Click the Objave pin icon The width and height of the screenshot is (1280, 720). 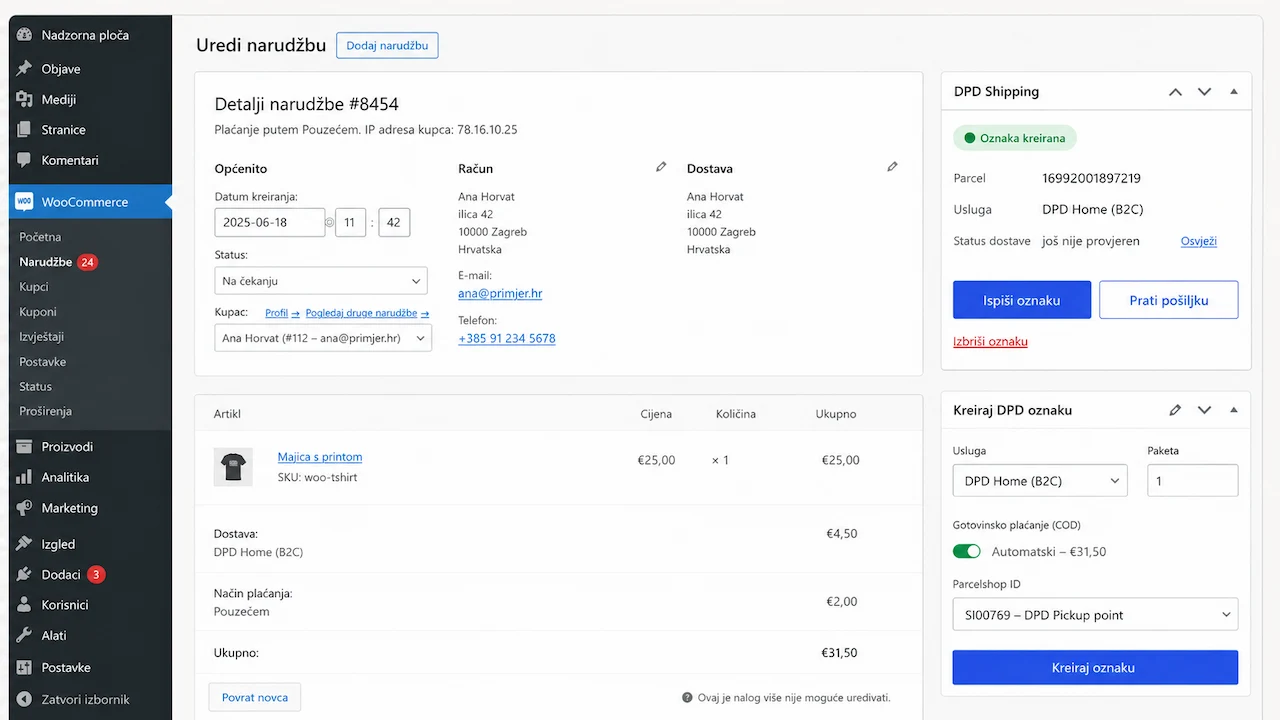click(25, 69)
